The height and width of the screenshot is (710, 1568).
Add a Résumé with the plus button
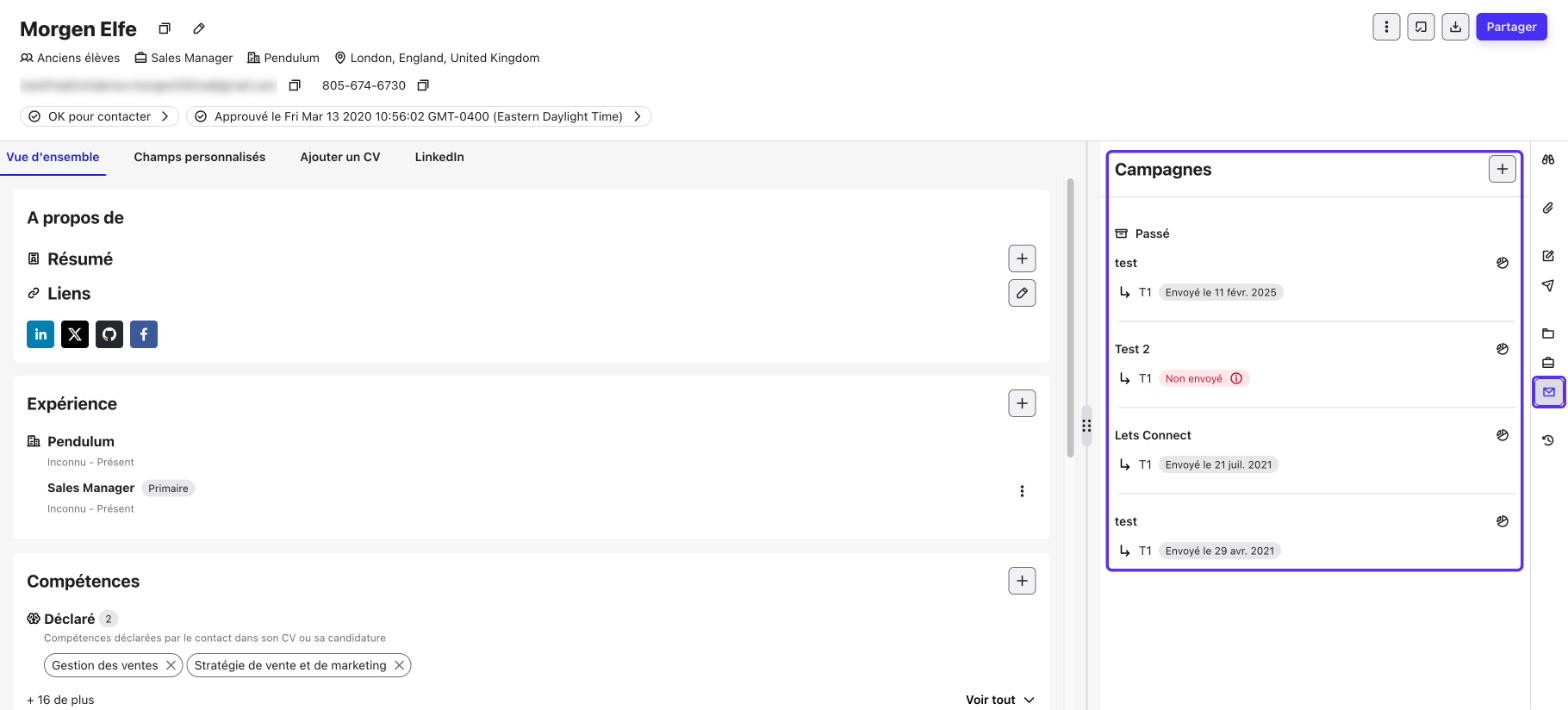click(x=1022, y=259)
